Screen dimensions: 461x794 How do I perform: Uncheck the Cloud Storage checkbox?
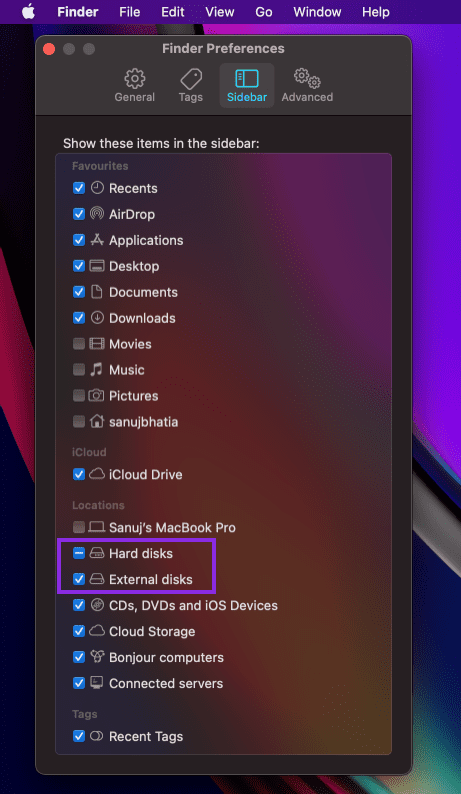(x=79, y=631)
